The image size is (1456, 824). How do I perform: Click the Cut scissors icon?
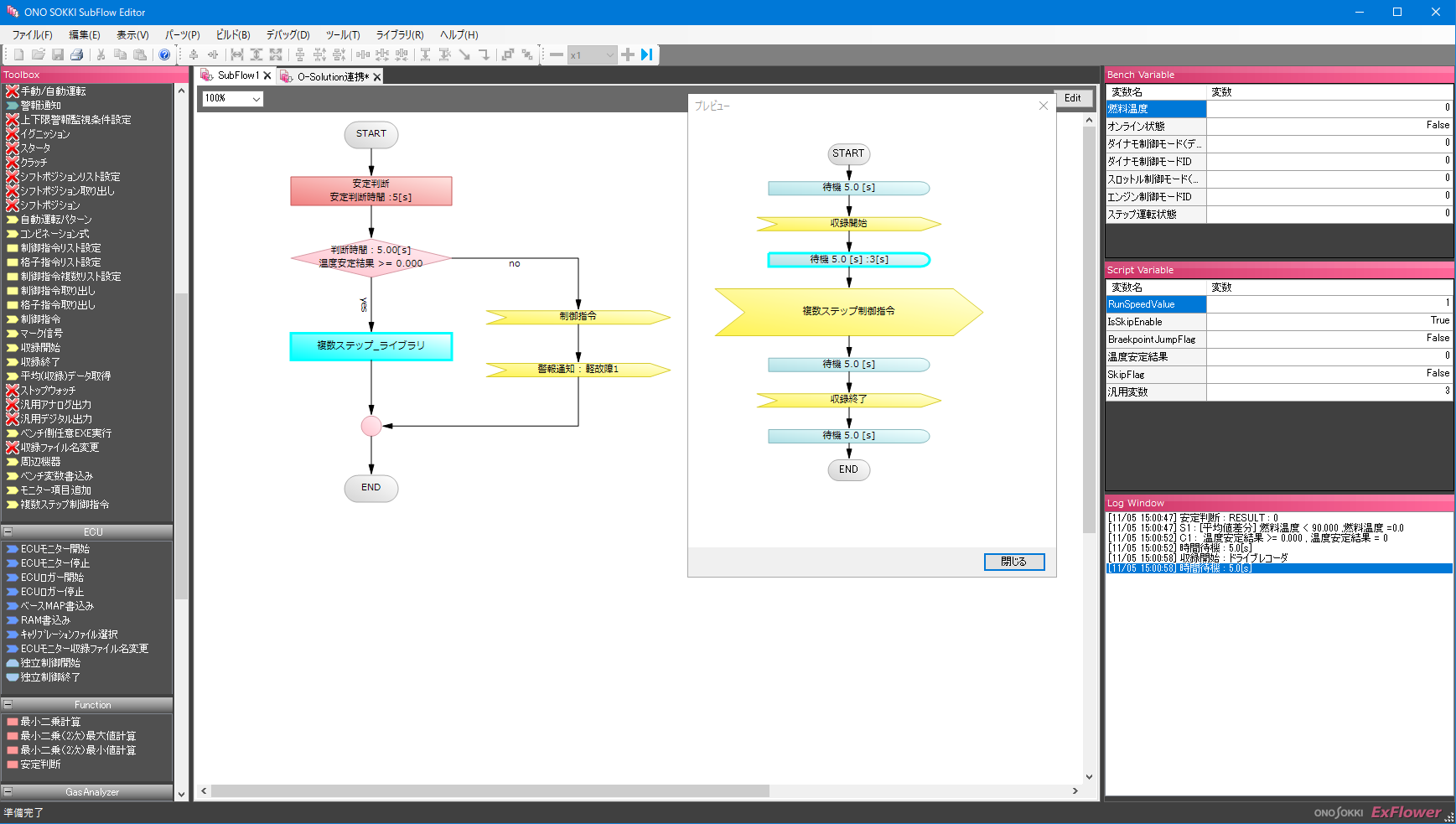[101, 54]
